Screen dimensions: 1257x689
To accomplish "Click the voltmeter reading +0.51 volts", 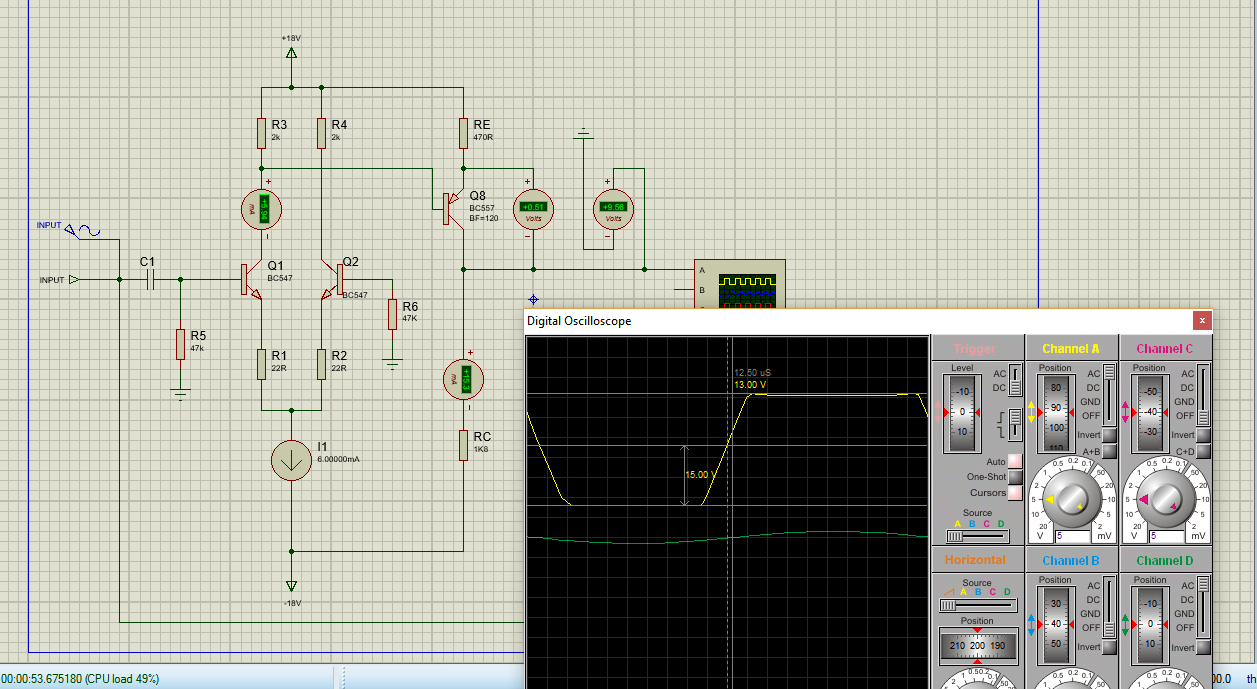I will [533, 209].
